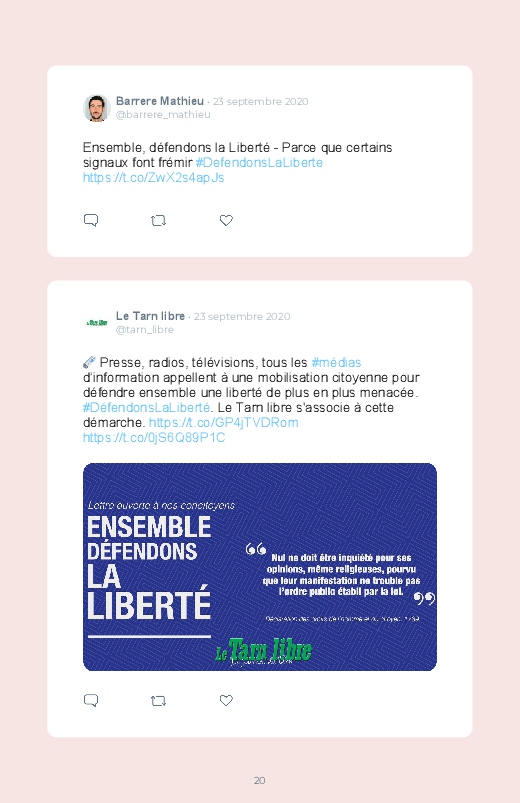Image resolution: width=520 pixels, height=803 pixels.
Task: Open the Ensemble Défendons La Liberté image
Action: (x=260, y=567)
